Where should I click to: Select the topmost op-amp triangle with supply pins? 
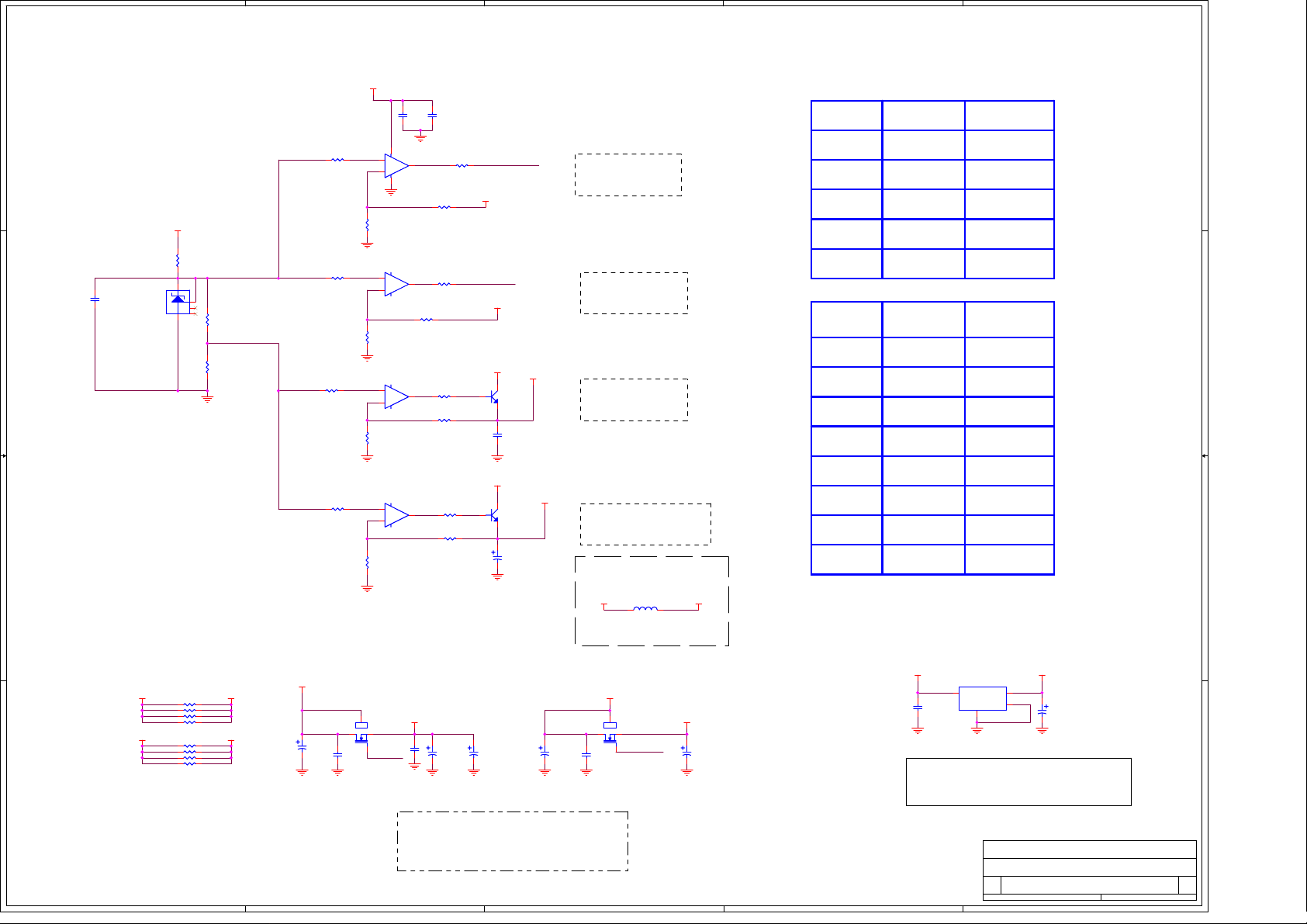tap(396, 165)
